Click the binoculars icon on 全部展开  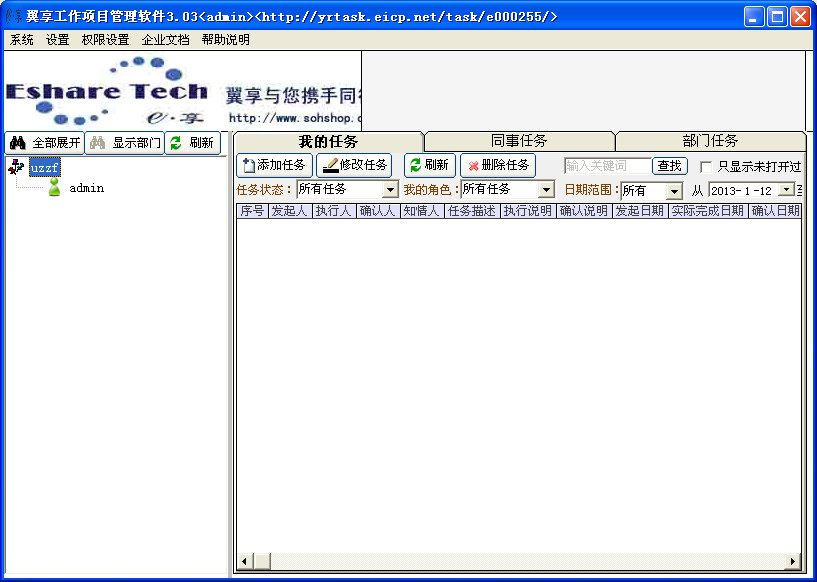18,143
